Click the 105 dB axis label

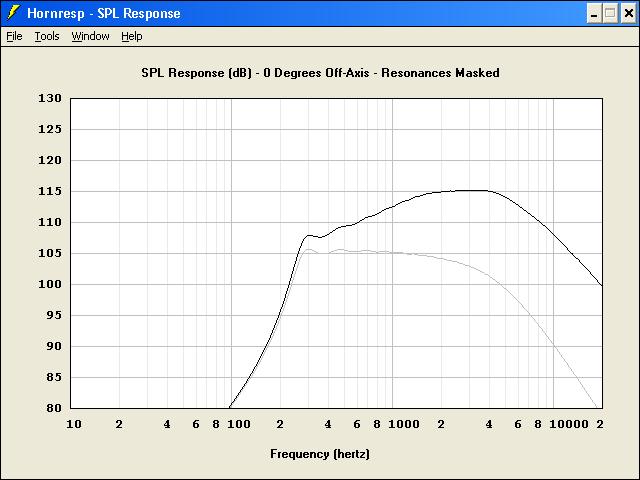tap(50, 253)
